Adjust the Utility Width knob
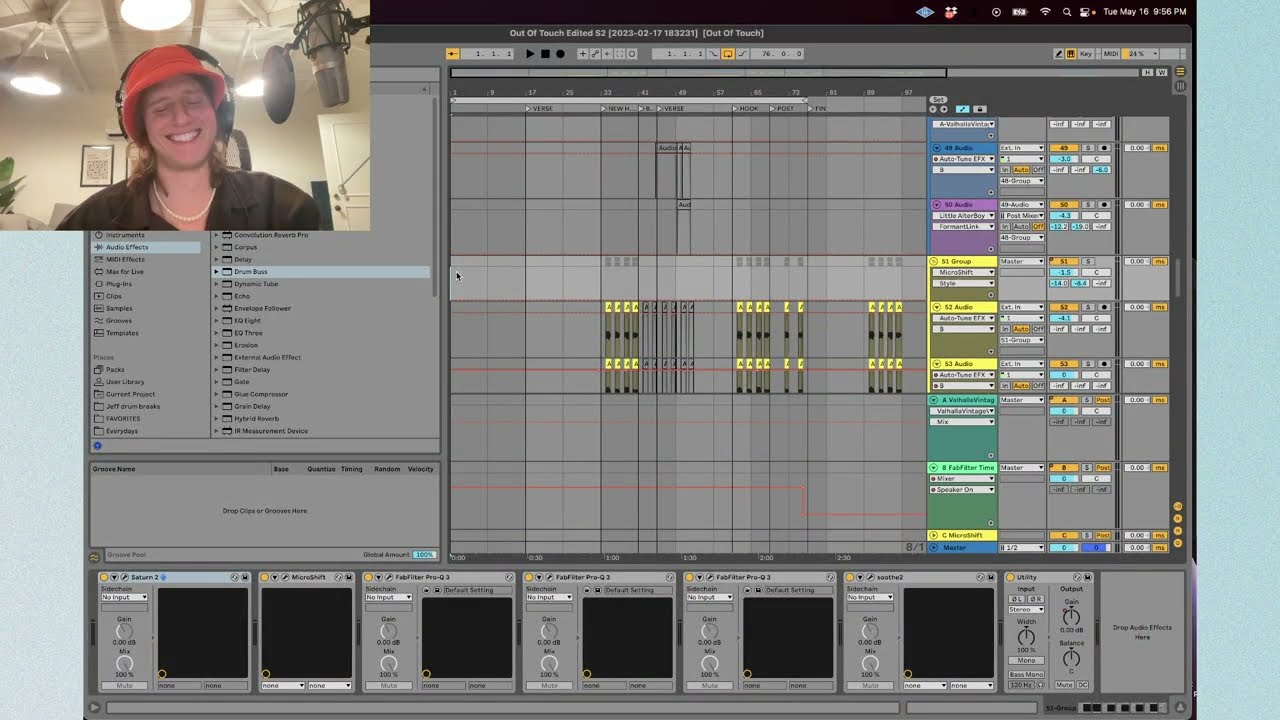This screenshot has height=720, width=1280. tap(1026, 637)
